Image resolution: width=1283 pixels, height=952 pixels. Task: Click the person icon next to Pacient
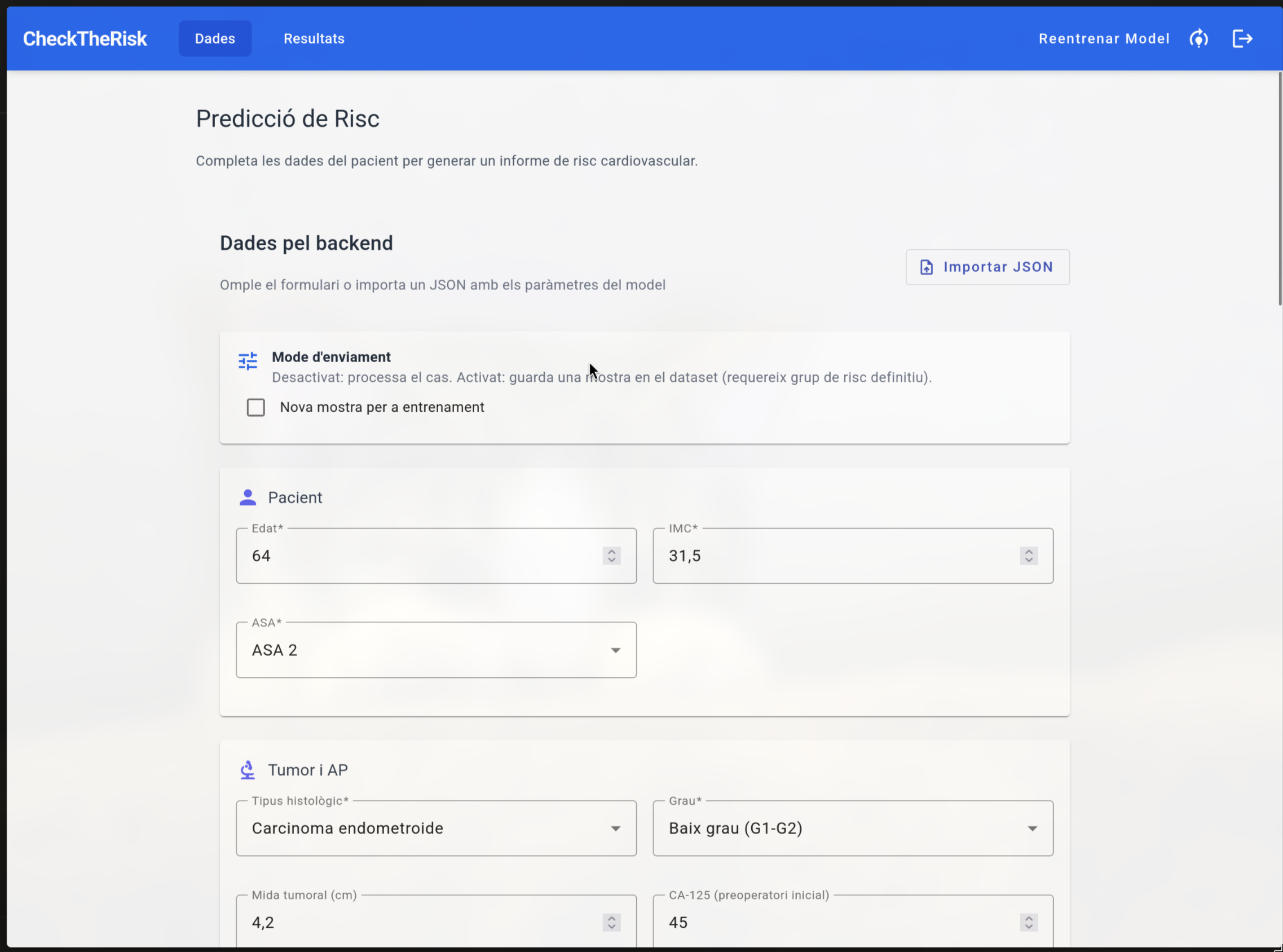coord(248,497)
